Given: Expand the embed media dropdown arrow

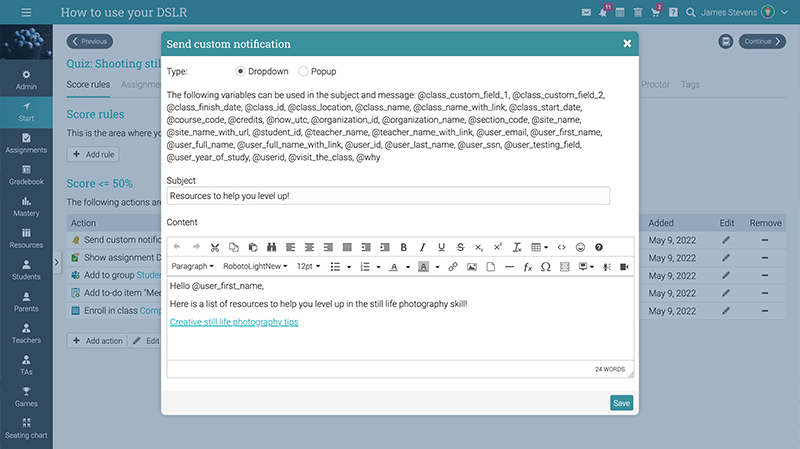Looking at the screenshot, I should pos(592,267).
